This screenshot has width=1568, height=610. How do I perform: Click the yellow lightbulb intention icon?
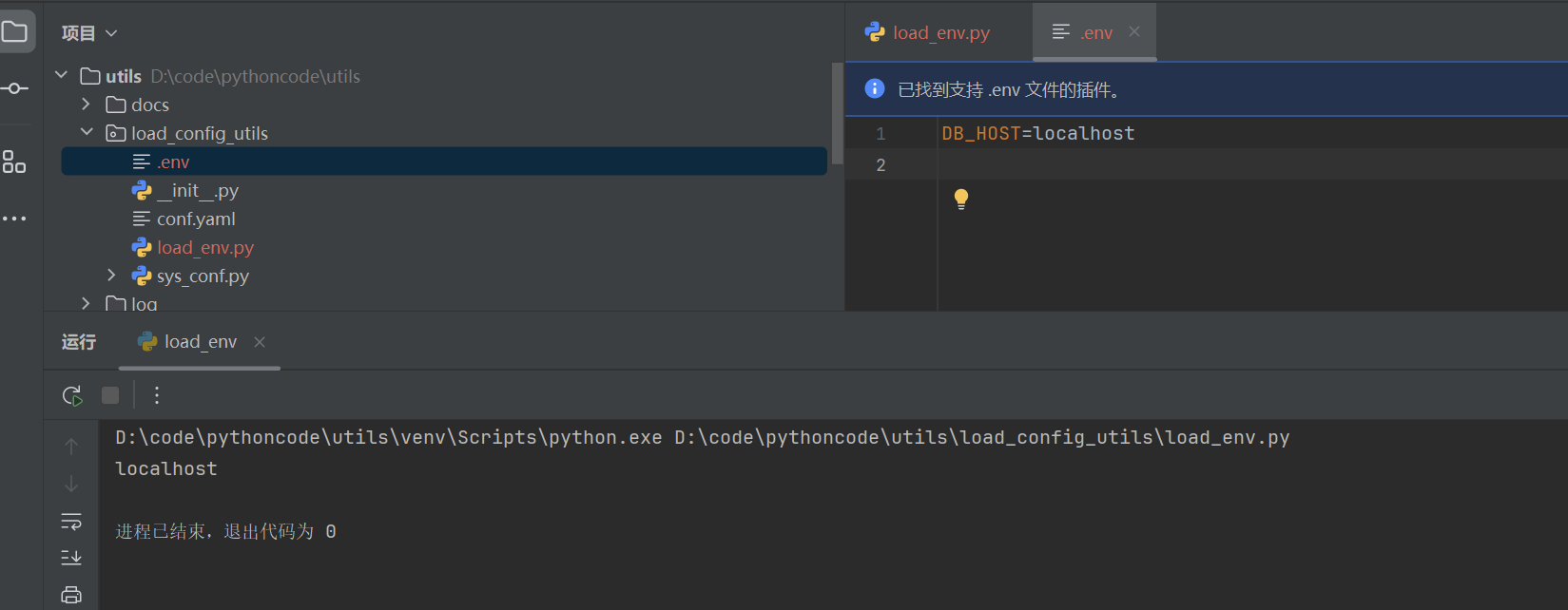click(x=961, y=199)
